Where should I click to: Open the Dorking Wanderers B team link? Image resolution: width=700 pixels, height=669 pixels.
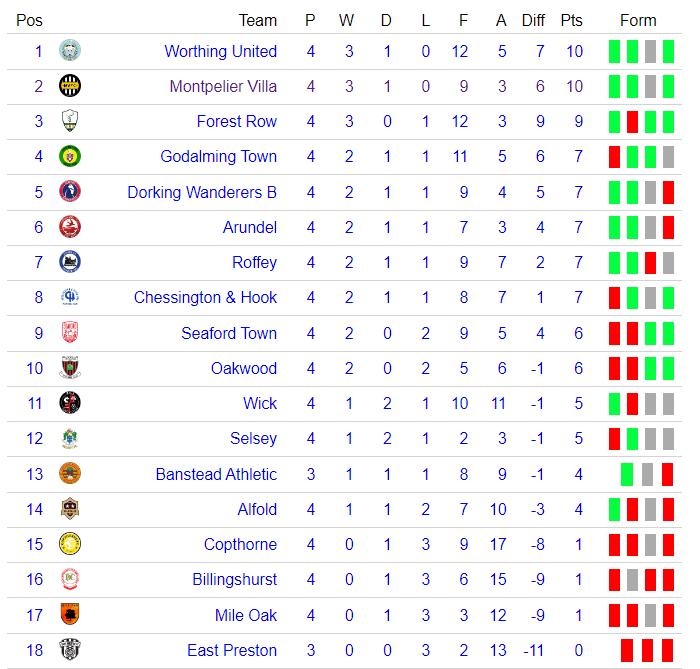point(202,192)
